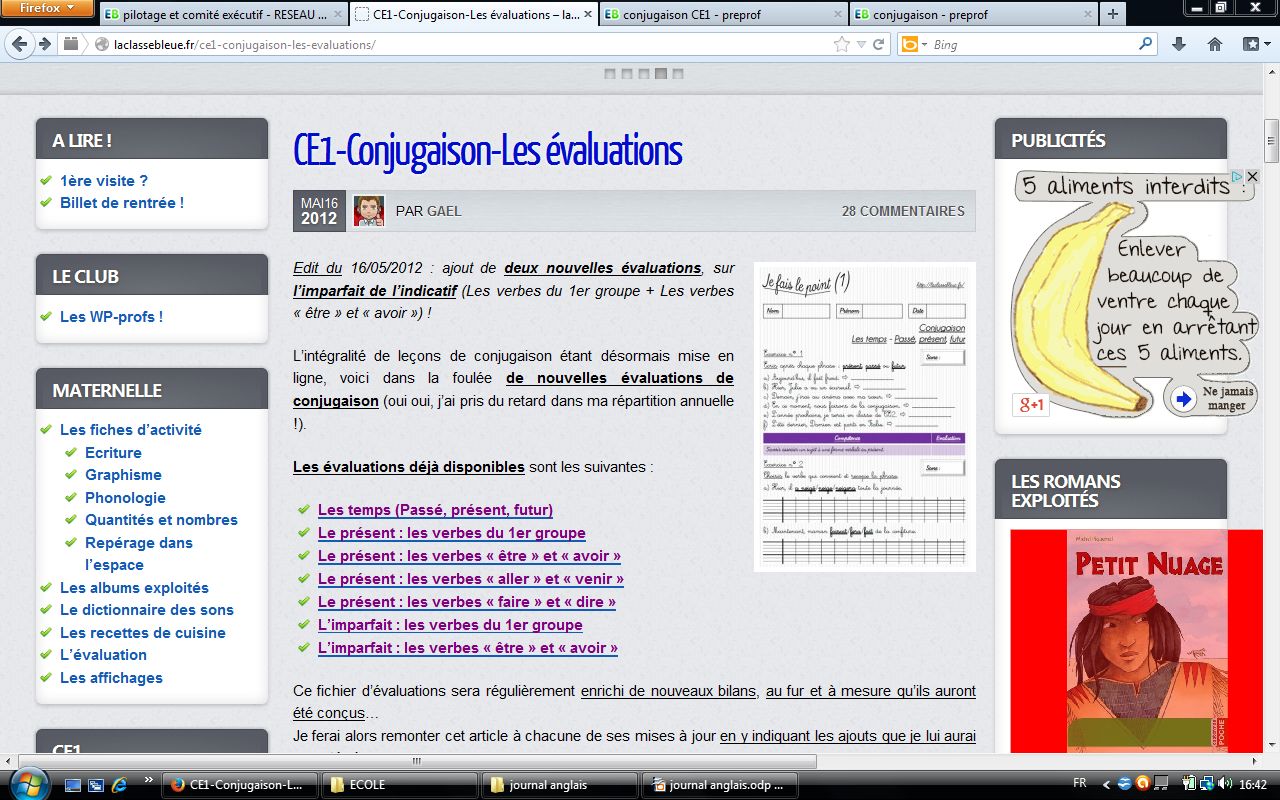Open 'L'imparfait : les verbes « être » et « avoir »'
The image size is (1280, 800).
468,648
